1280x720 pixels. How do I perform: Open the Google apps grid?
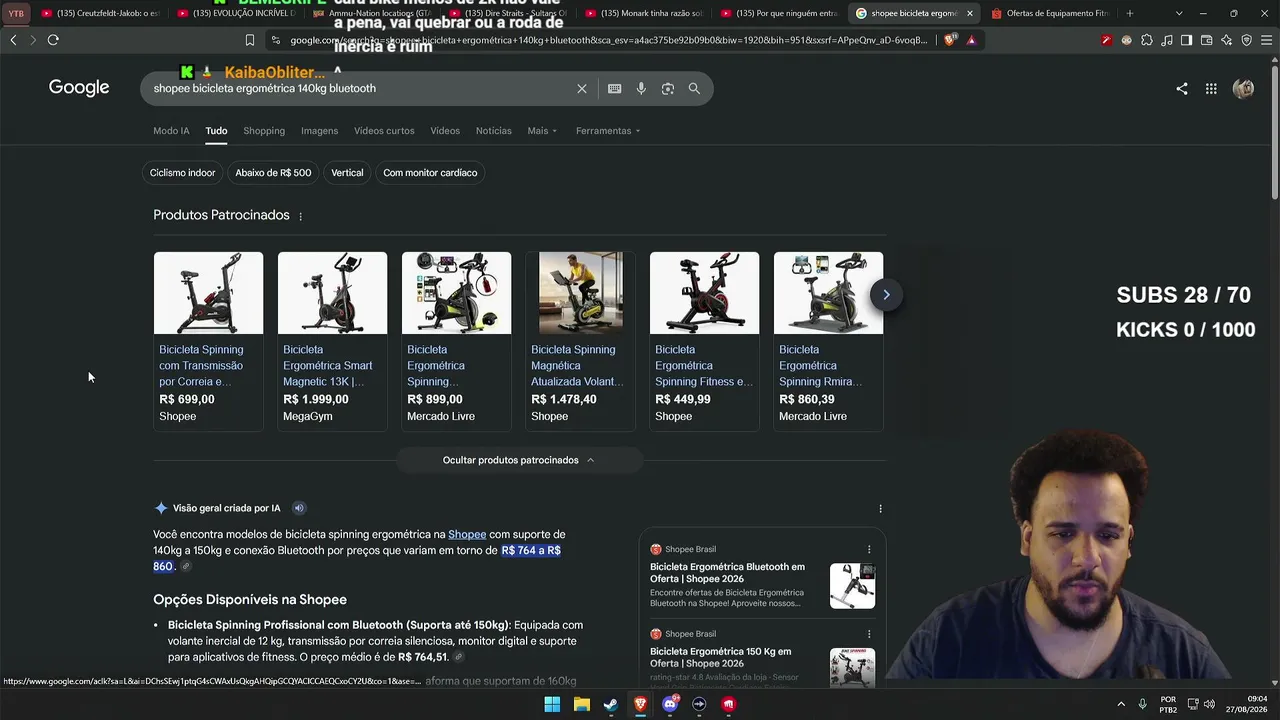[1211, 89]
